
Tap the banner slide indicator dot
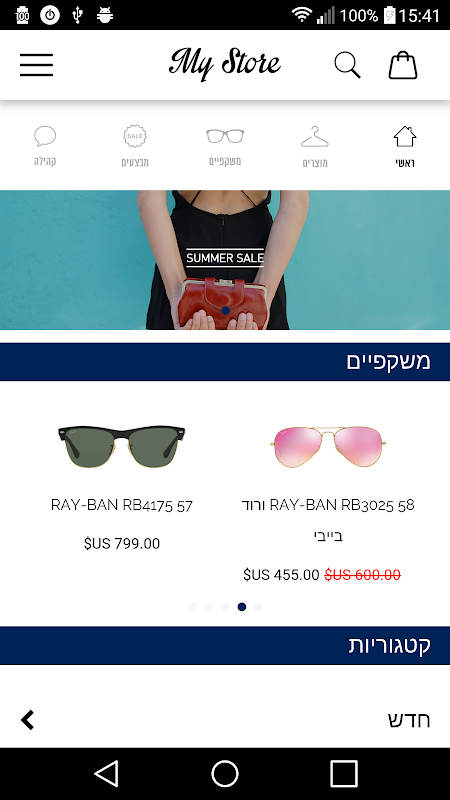tap(226, 310)
